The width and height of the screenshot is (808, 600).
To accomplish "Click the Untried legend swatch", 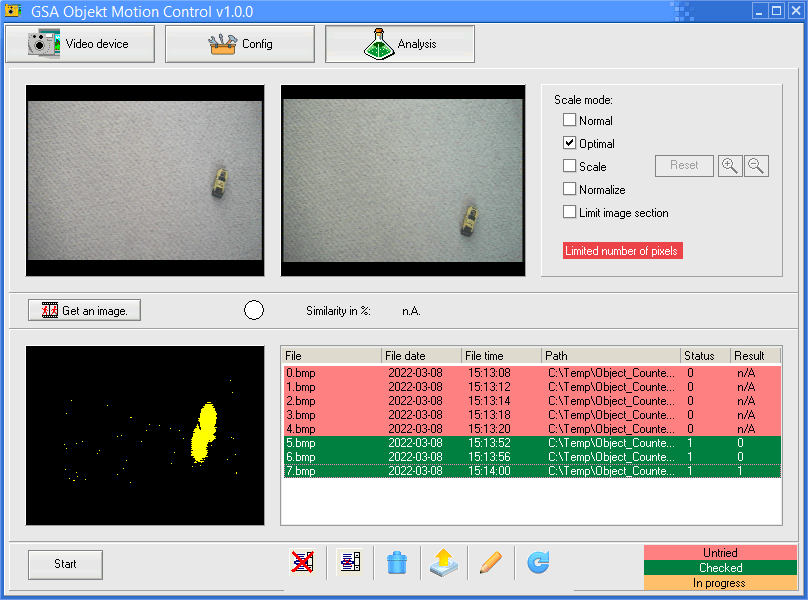I will tap(720, 553).
